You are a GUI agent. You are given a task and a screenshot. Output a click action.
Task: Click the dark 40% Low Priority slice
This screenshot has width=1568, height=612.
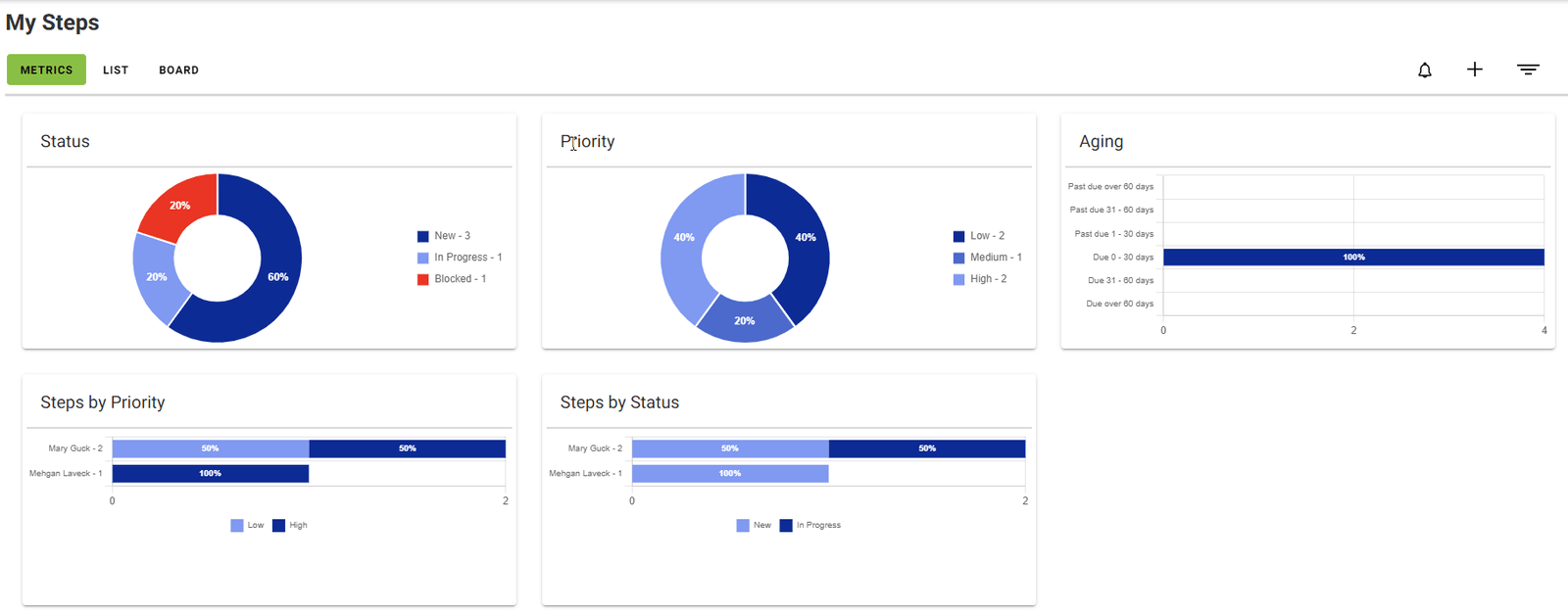click(x=806, y=238)
